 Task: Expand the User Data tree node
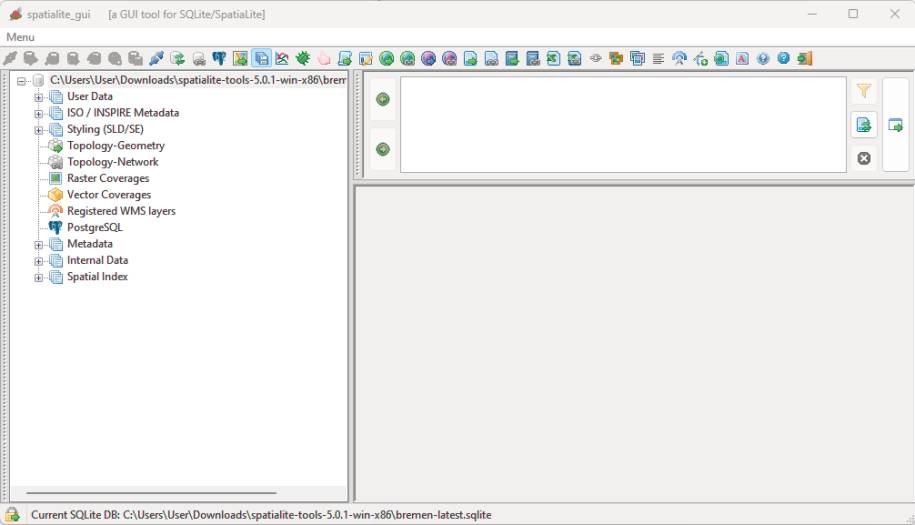click(x=39, y=97)
